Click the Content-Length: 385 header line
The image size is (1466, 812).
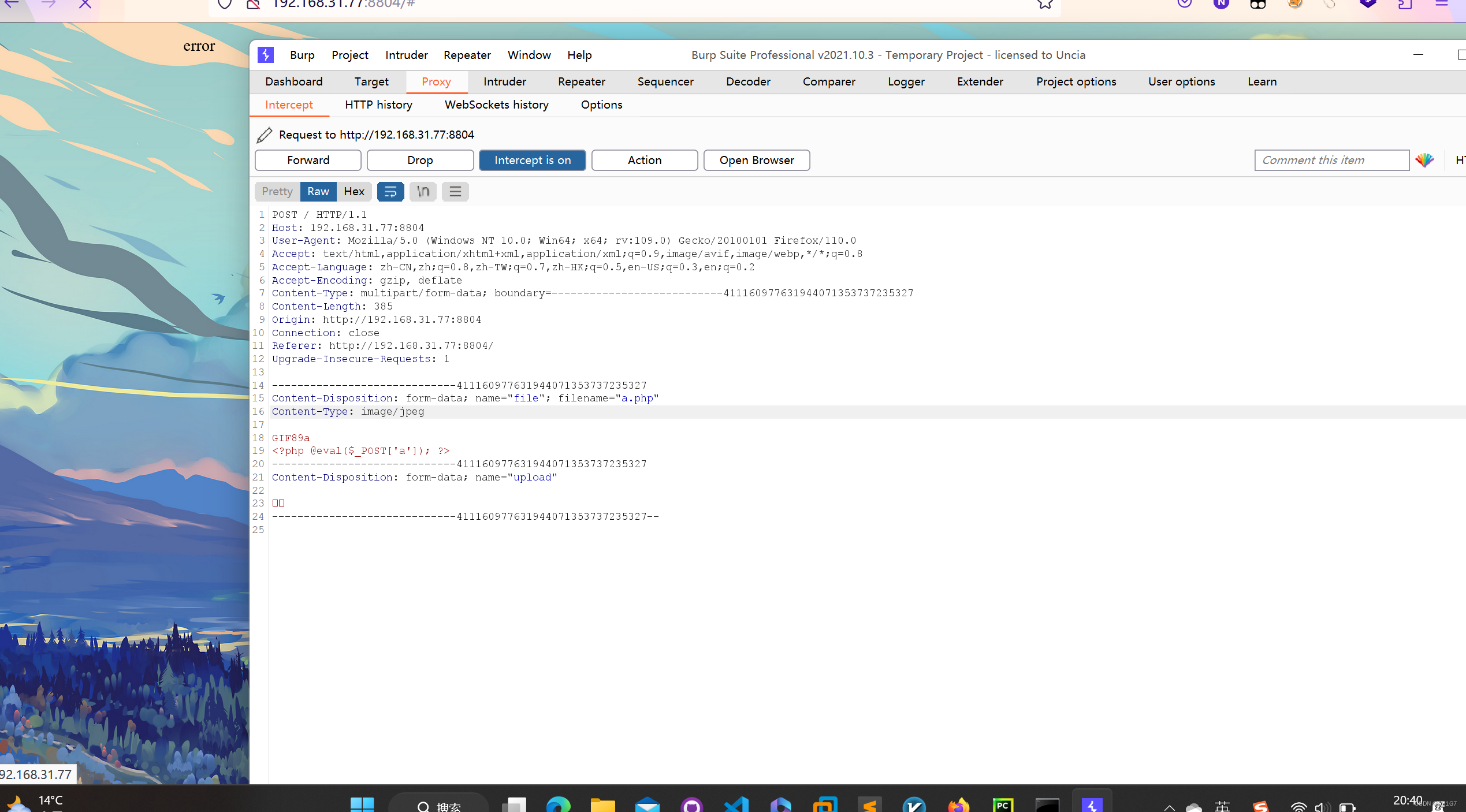point(332,307)
